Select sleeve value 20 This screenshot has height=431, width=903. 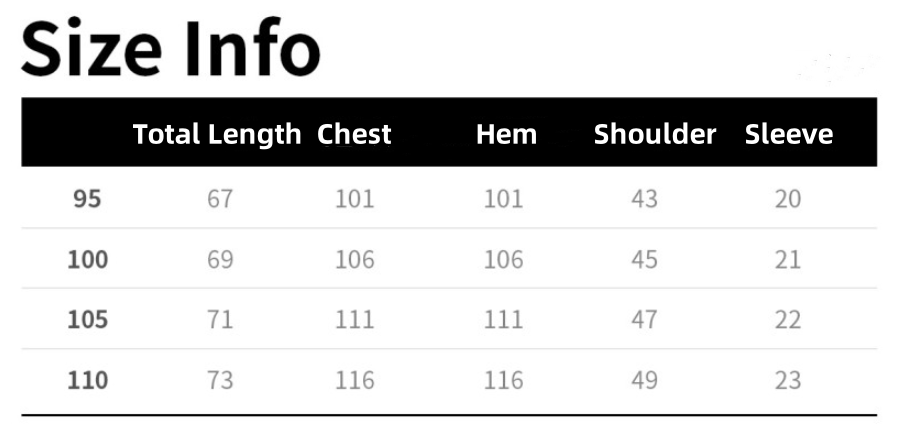pos(788,199)
